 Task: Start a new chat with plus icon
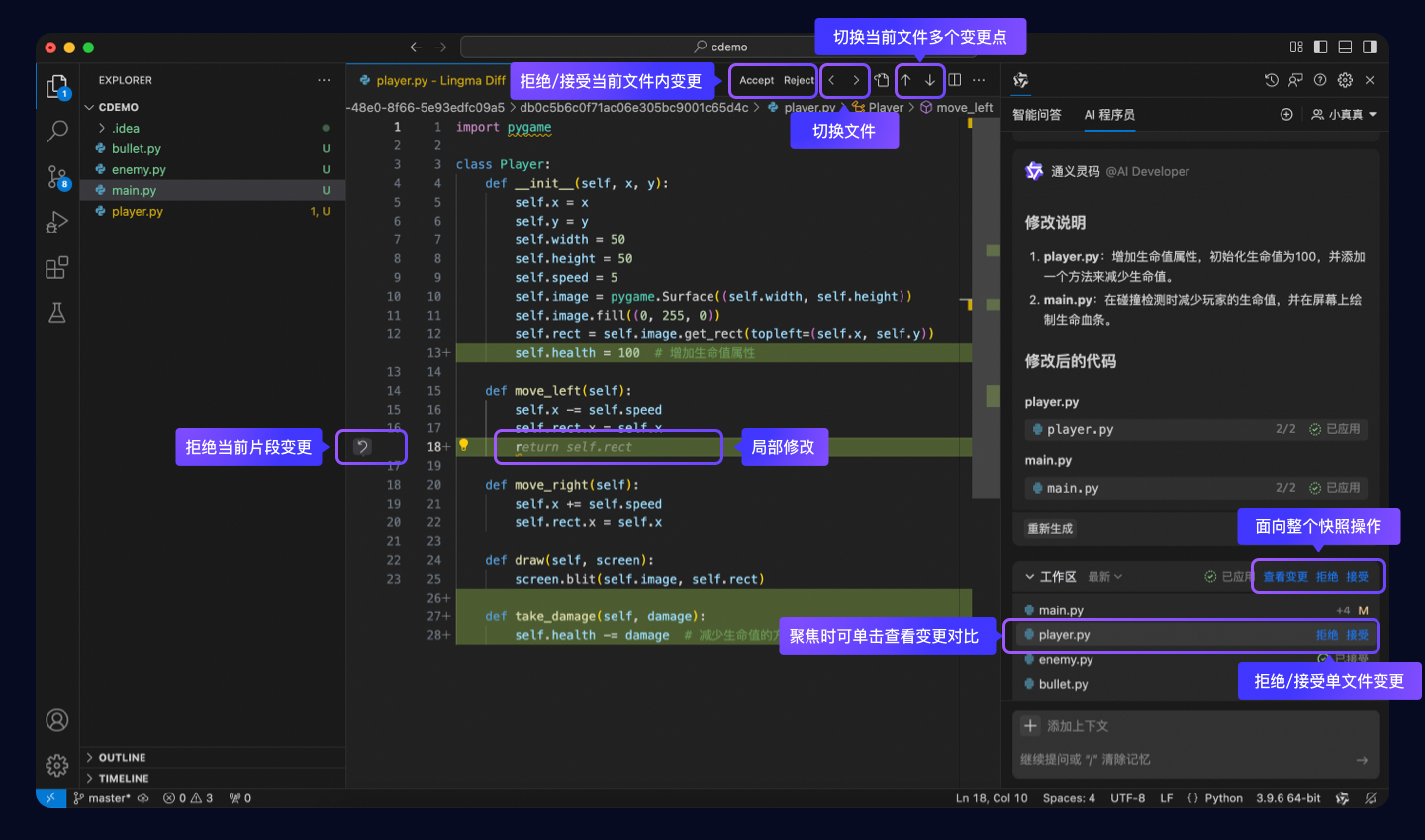coord(1286,115)
